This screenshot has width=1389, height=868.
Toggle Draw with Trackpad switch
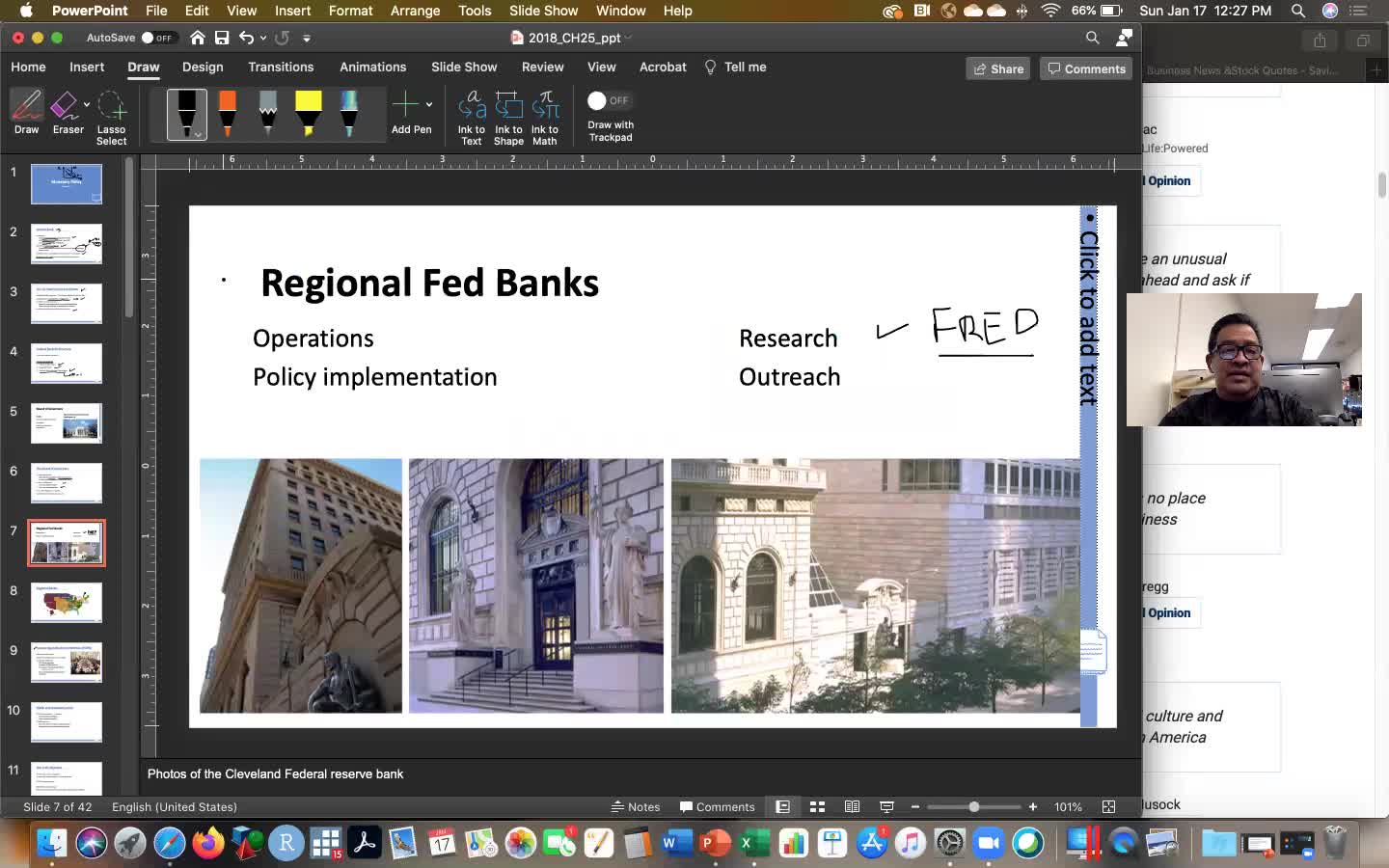click(x=609, y=100)
